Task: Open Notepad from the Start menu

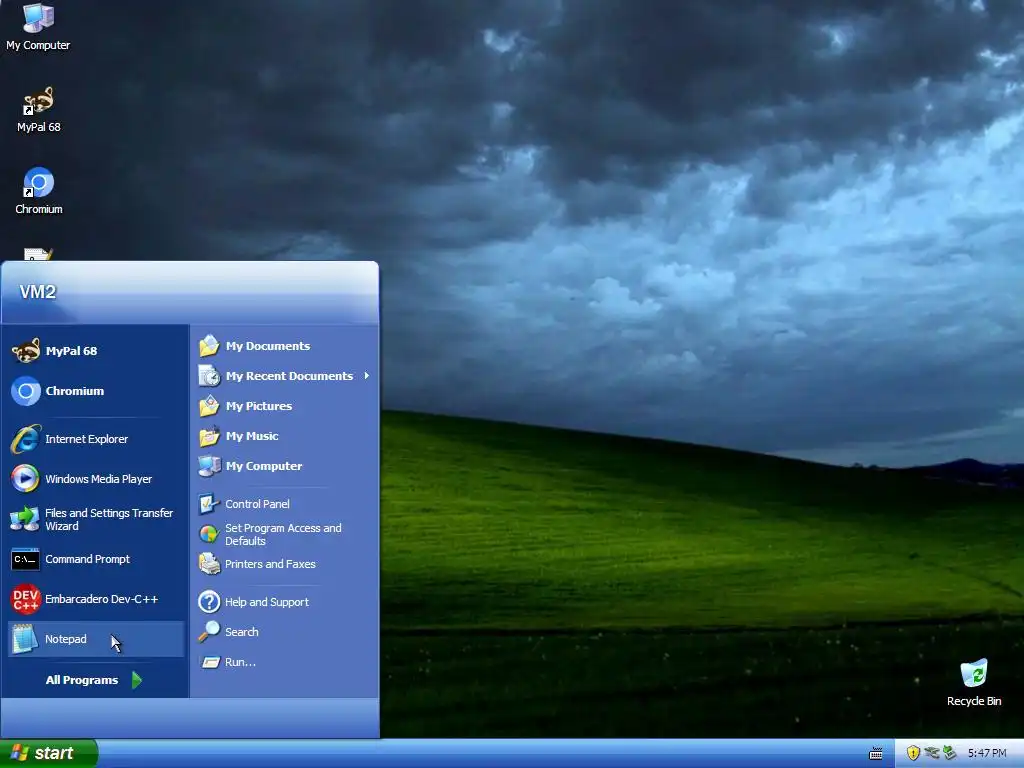Action: pos(95,639)
